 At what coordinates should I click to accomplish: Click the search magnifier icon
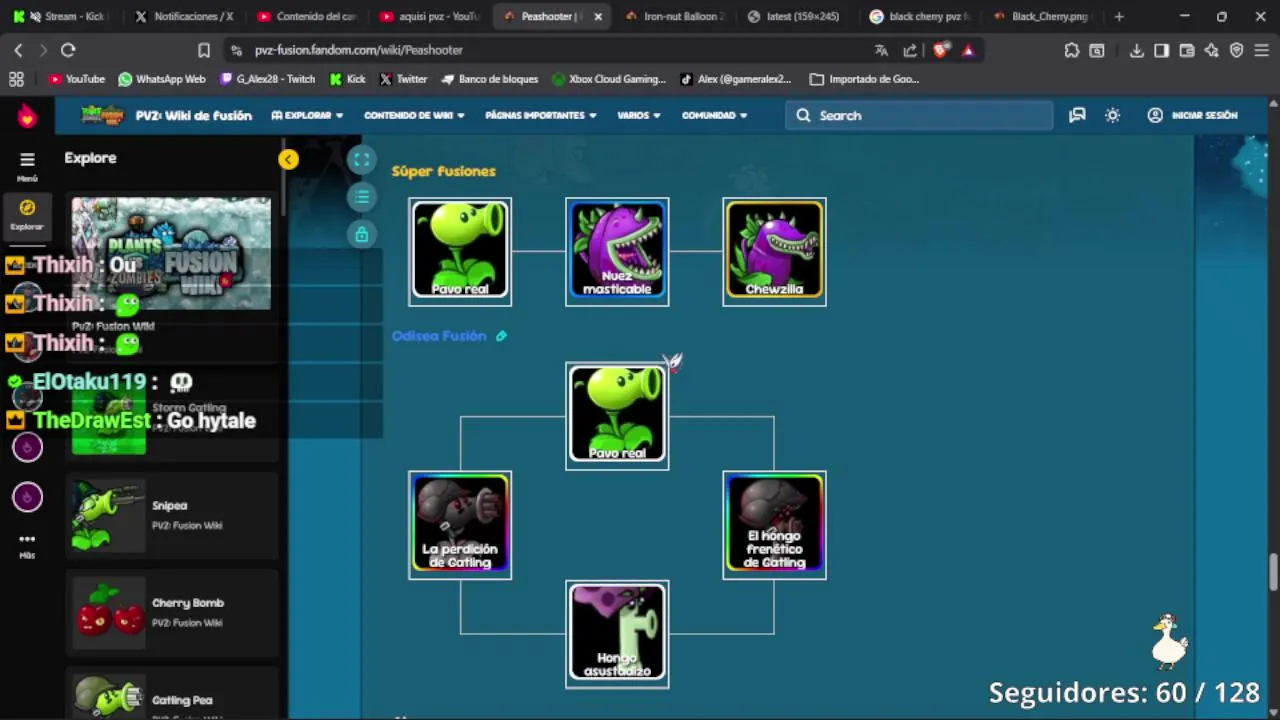click(x=803, y=115)
